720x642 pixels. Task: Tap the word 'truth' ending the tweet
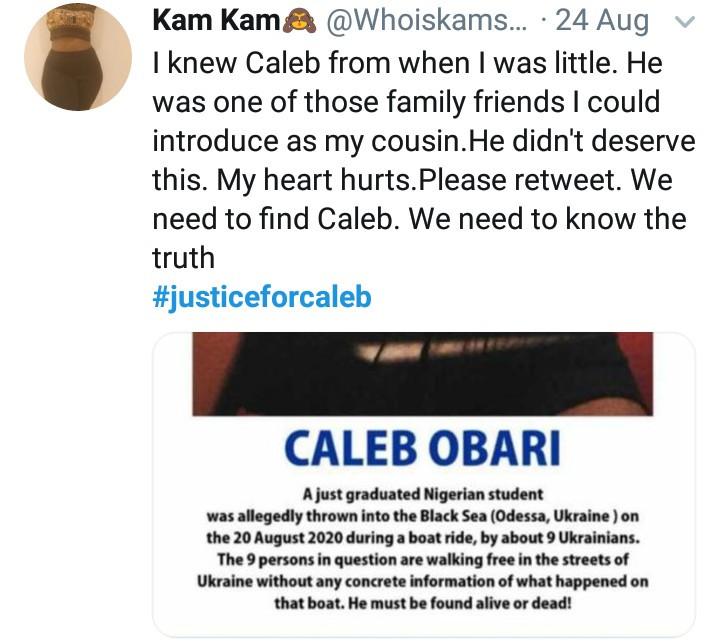click(183, 257)
